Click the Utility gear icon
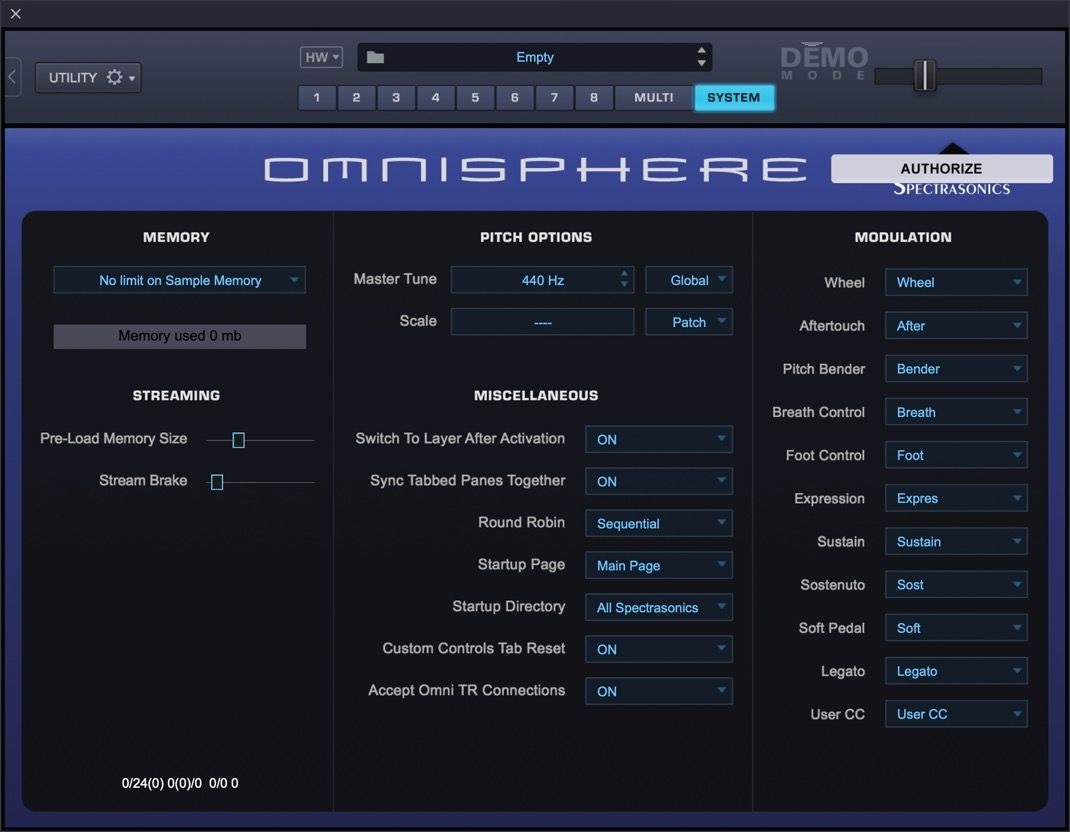 tap(115, 77)
